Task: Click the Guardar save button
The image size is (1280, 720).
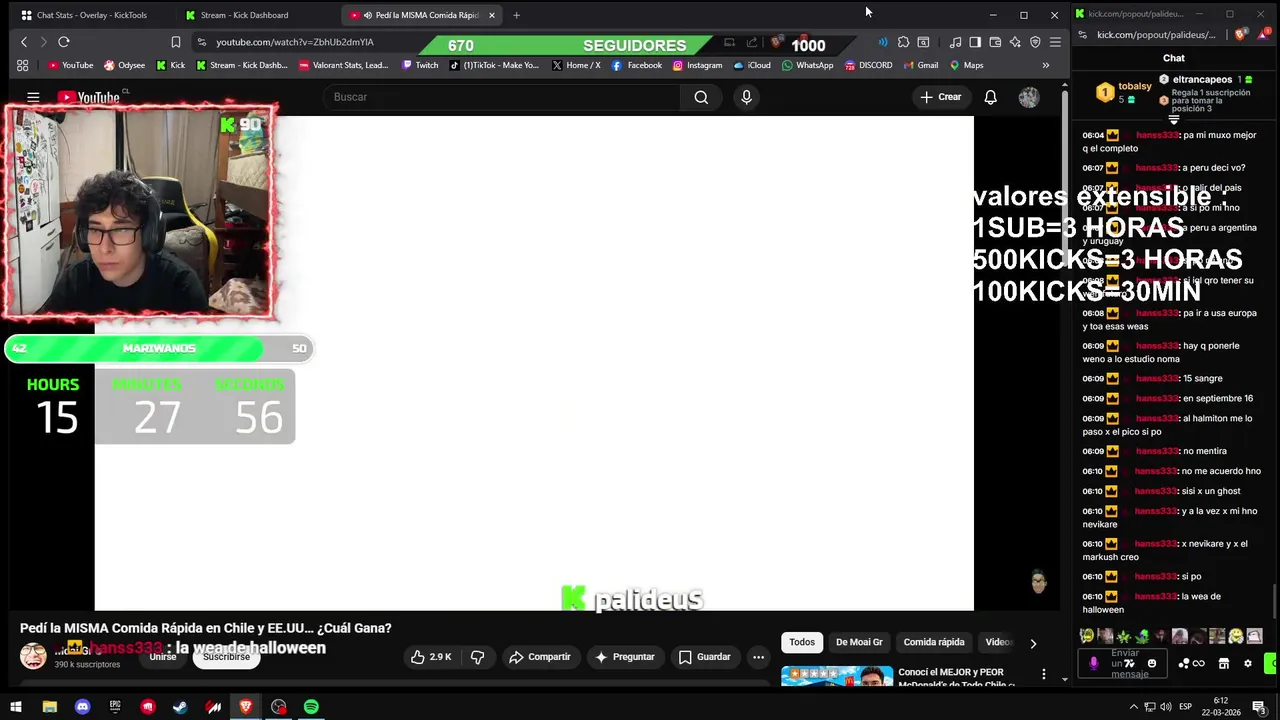Action: tap(704, 657)
